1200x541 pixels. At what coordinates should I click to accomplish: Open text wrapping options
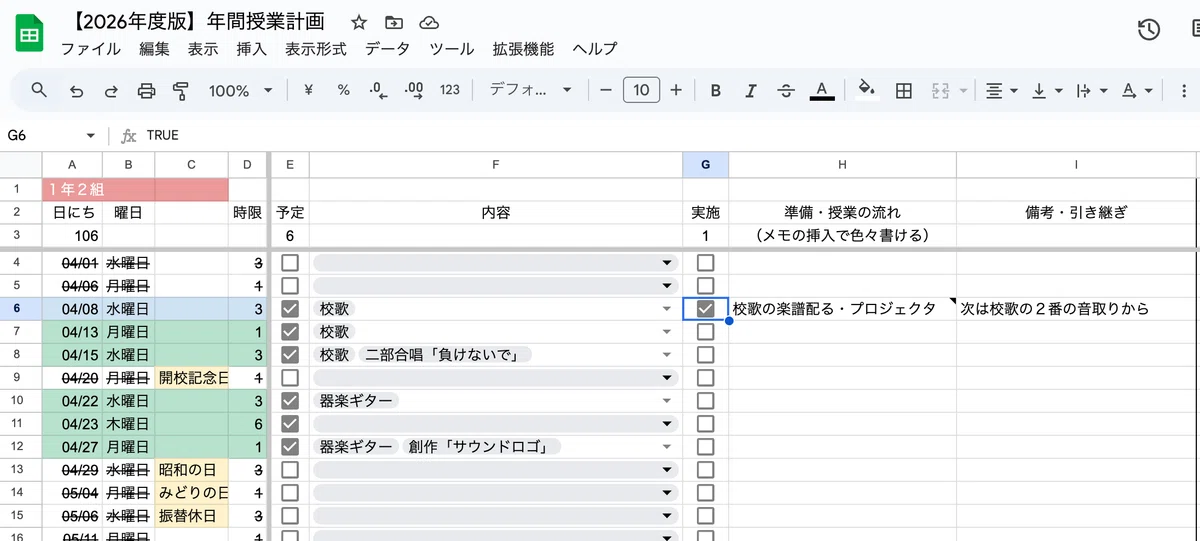pos(1091,91)
